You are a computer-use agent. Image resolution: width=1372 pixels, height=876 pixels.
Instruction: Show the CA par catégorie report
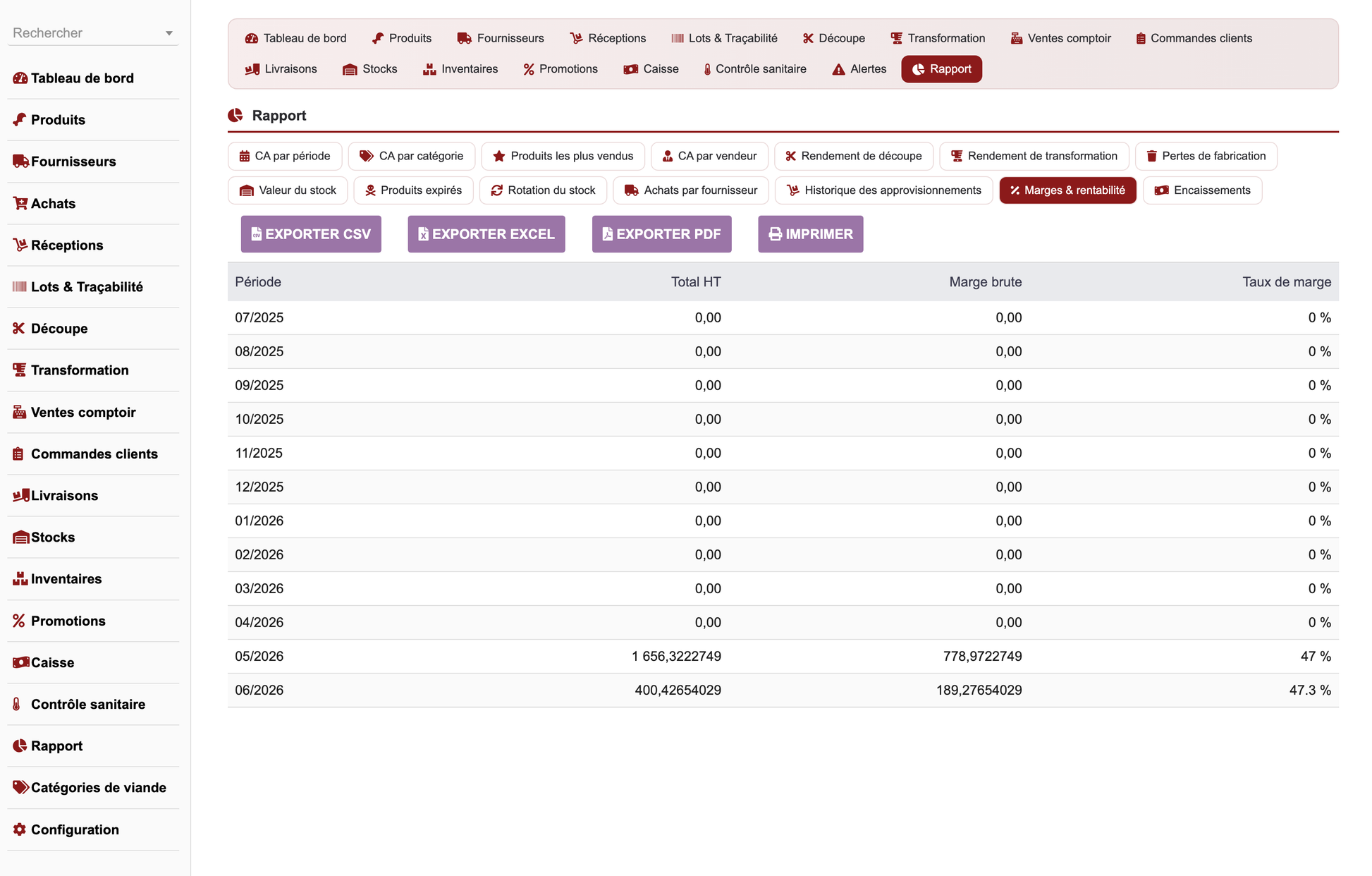412,156
